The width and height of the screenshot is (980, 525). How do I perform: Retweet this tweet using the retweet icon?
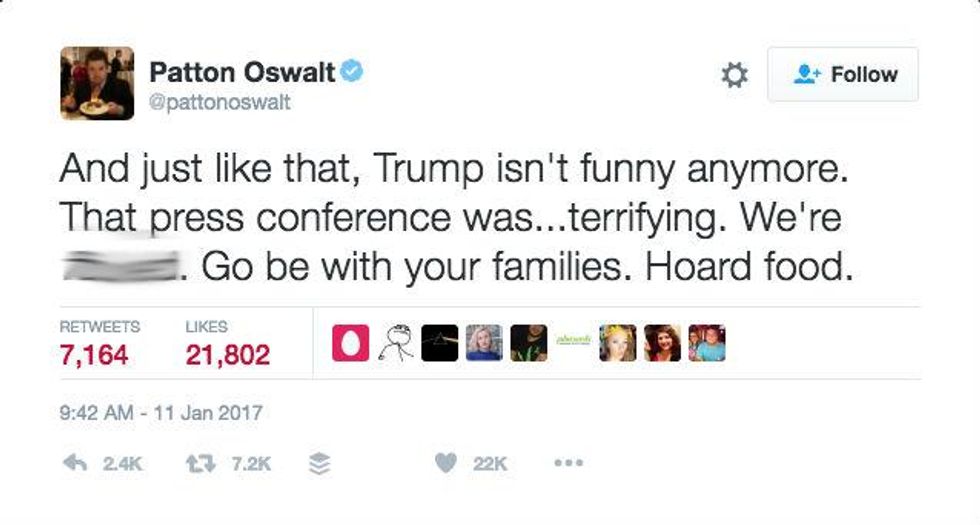coord(195,463)
